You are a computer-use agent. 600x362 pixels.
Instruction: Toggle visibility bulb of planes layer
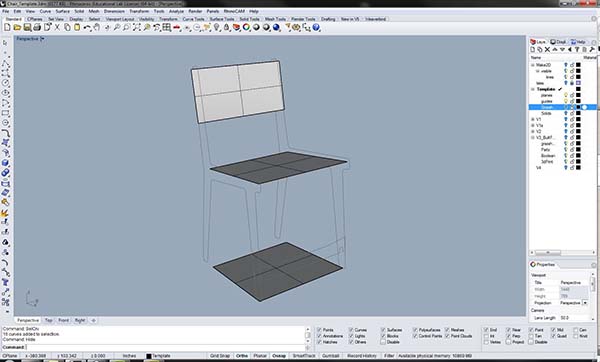[x=566, y=95]
